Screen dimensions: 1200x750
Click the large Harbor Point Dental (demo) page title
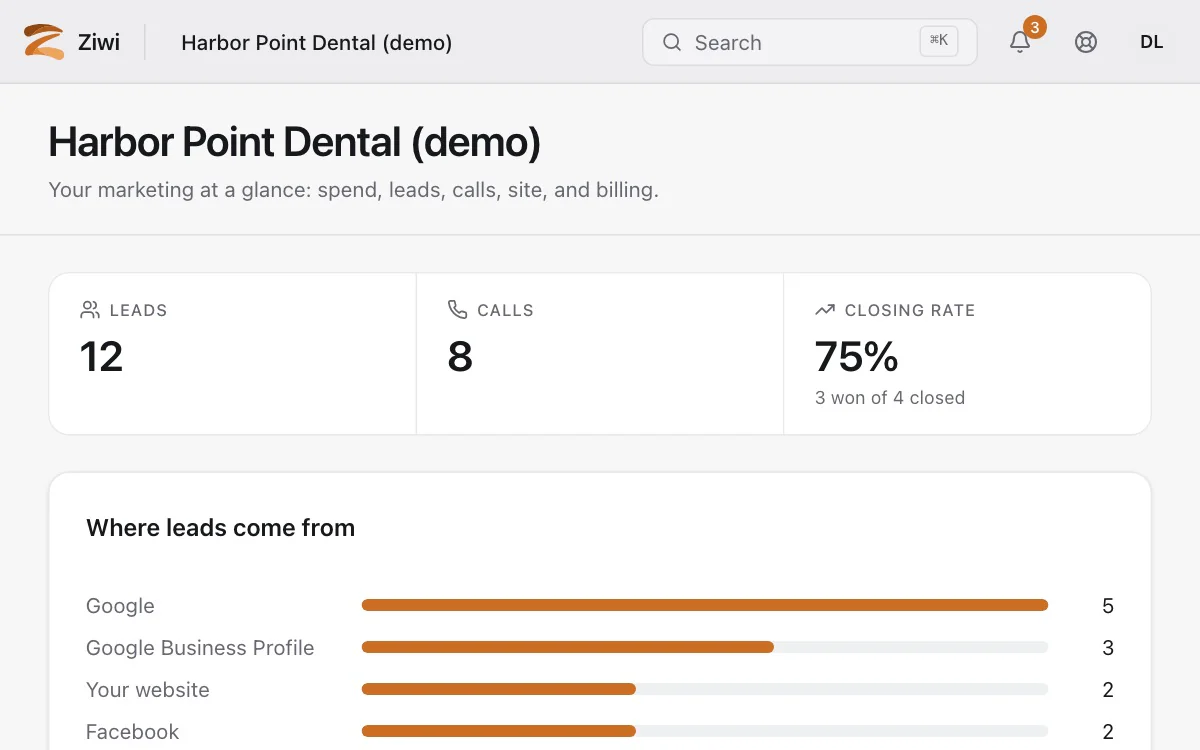click(x=295, y=142)
